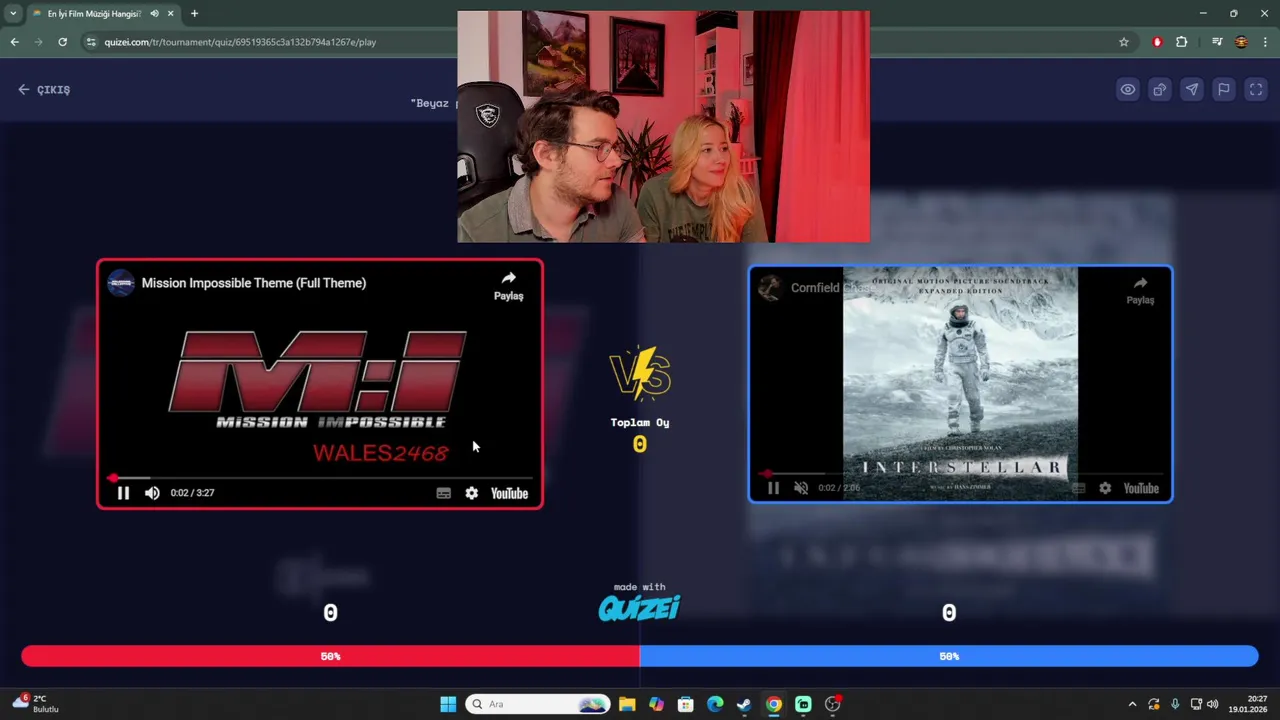The image size is (1280, 720).
Task: Click the Cornfield Chase channel avatar
Action: (x=769, y=288)
